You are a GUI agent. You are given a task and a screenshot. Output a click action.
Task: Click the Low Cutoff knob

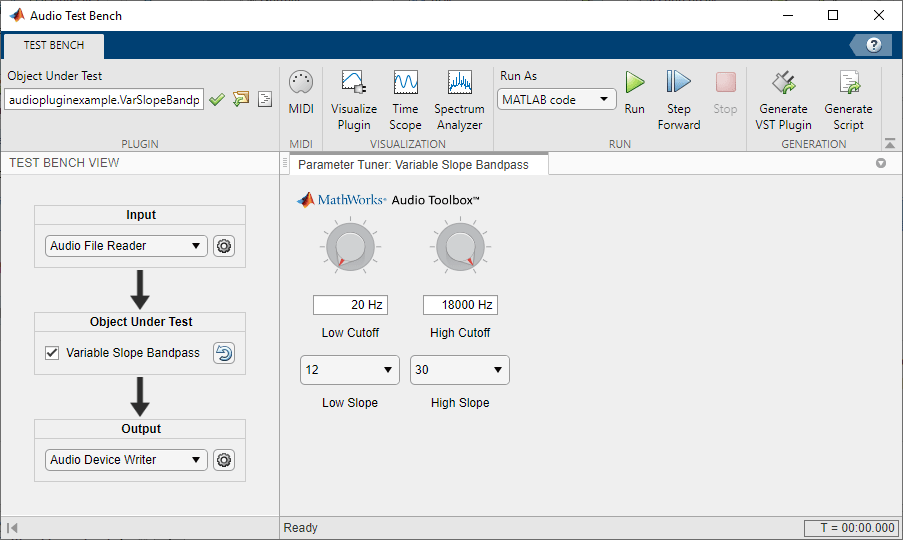[350, 248]
